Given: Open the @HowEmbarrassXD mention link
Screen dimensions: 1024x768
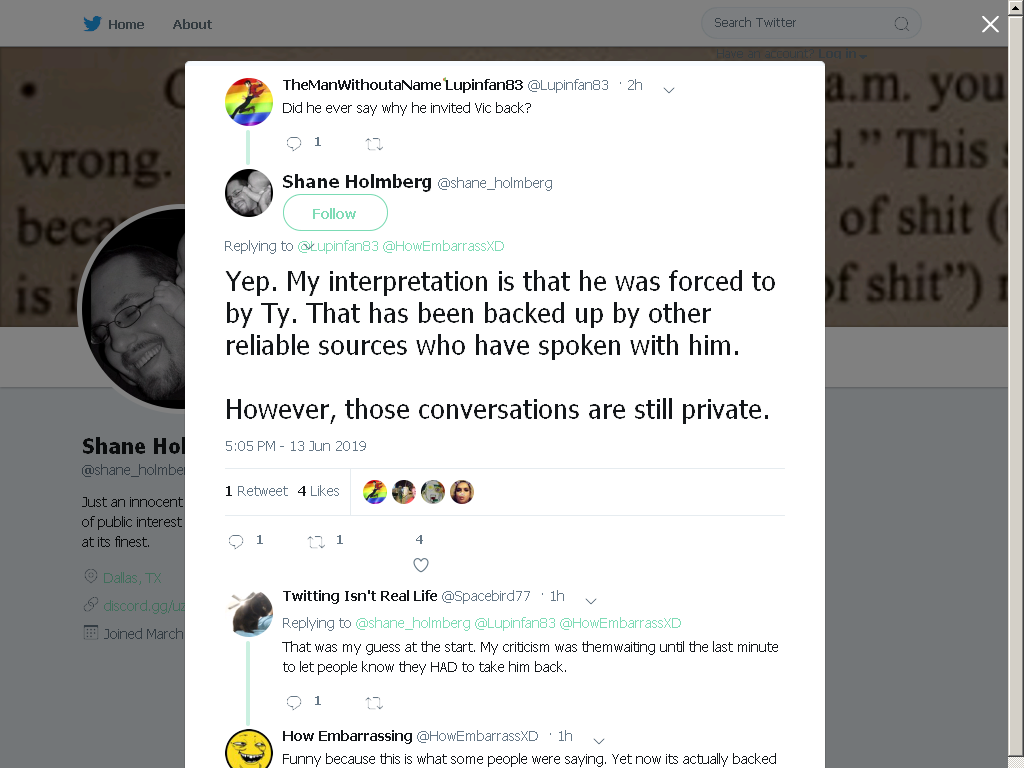Looking at the screenshot, I should pyautogui.click(x=443, y=246).
